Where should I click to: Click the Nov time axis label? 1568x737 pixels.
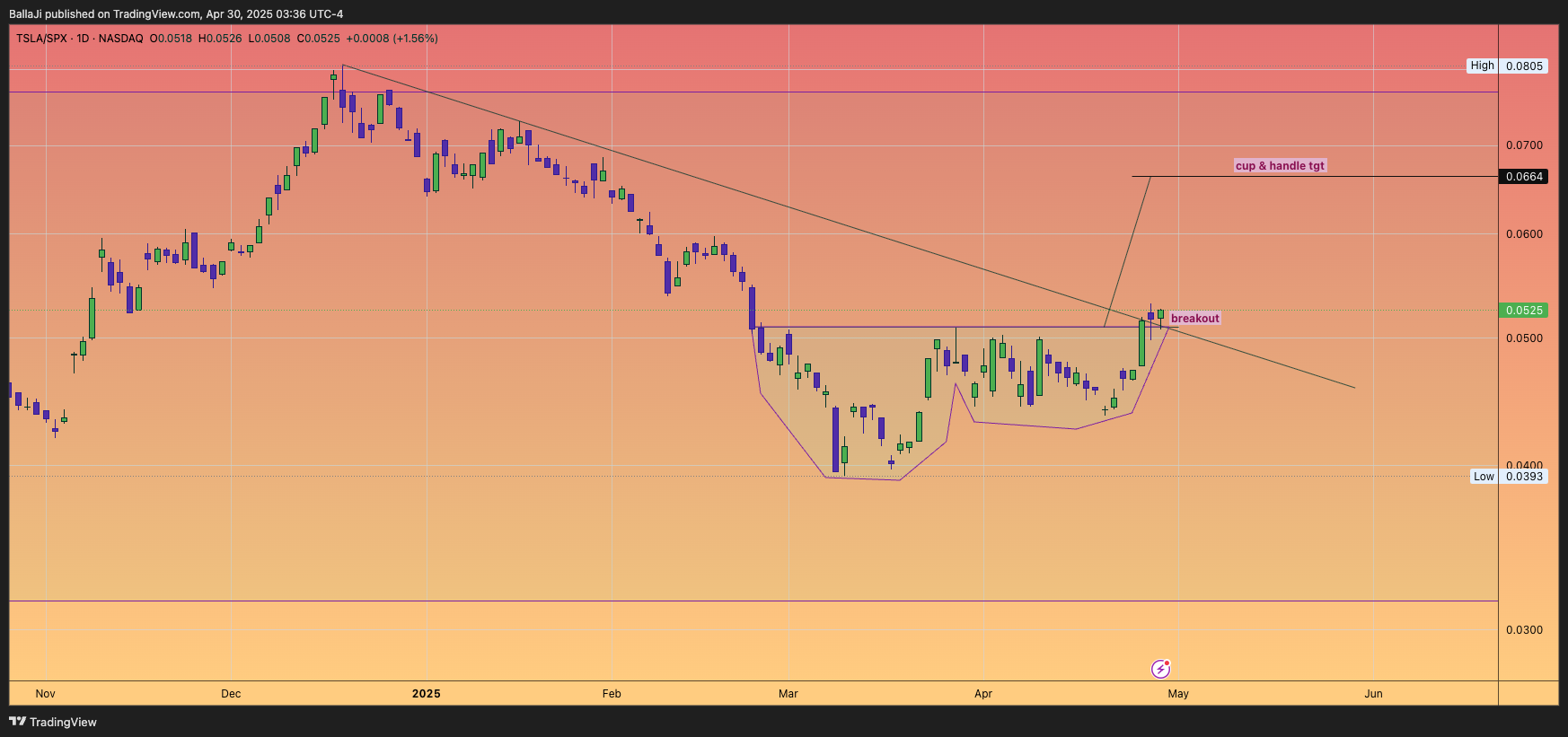click(46, 694)
